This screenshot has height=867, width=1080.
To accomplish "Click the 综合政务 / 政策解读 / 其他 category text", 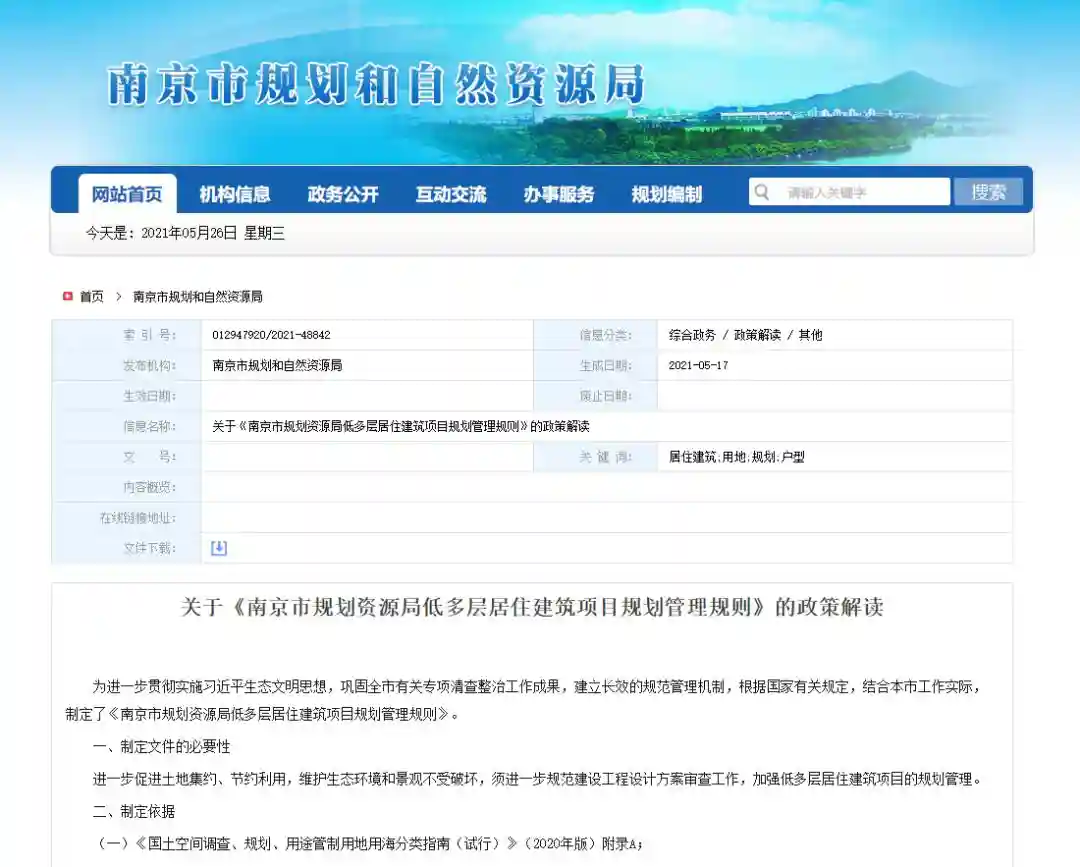I will [745, 336].
